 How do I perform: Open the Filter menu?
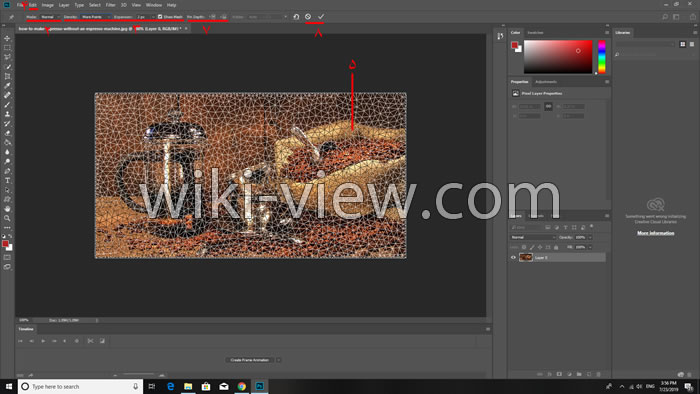pyautogui.click(x=110, y=5)
